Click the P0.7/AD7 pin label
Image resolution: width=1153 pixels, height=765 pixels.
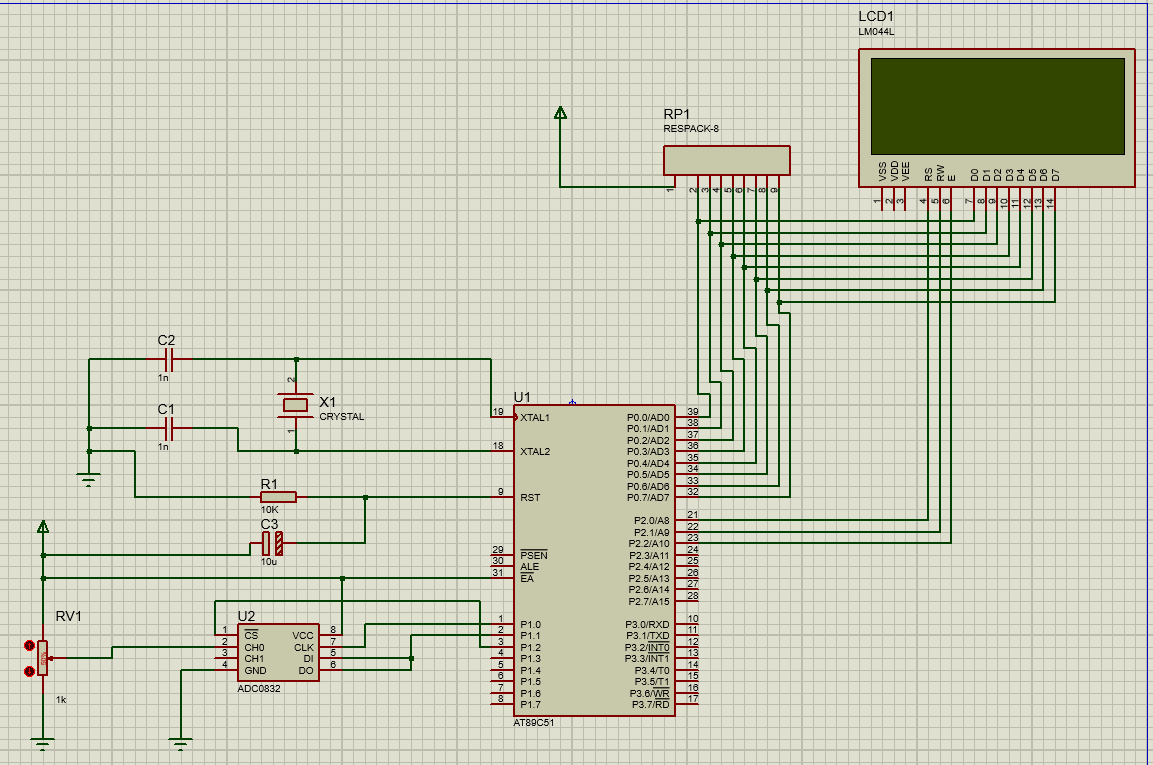click(x=648, y=498)
